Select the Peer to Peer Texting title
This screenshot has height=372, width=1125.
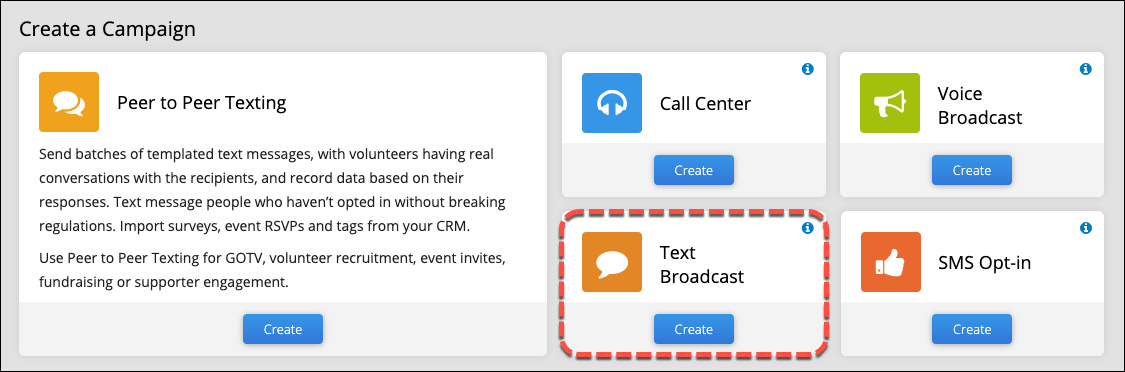(202, 103)
